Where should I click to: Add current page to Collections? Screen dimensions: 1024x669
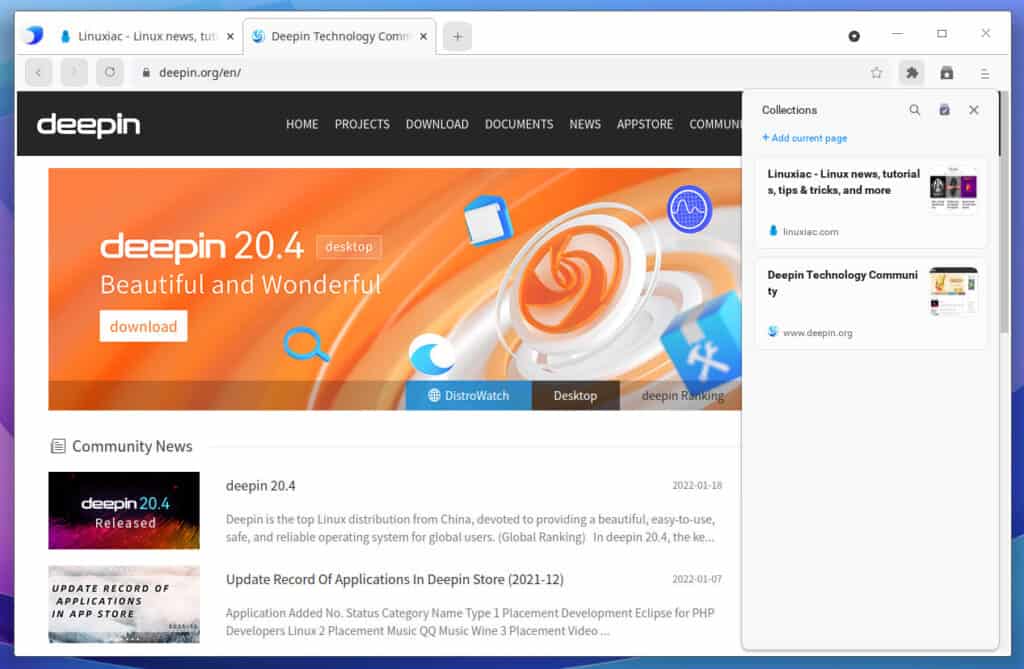coord(805,138)
